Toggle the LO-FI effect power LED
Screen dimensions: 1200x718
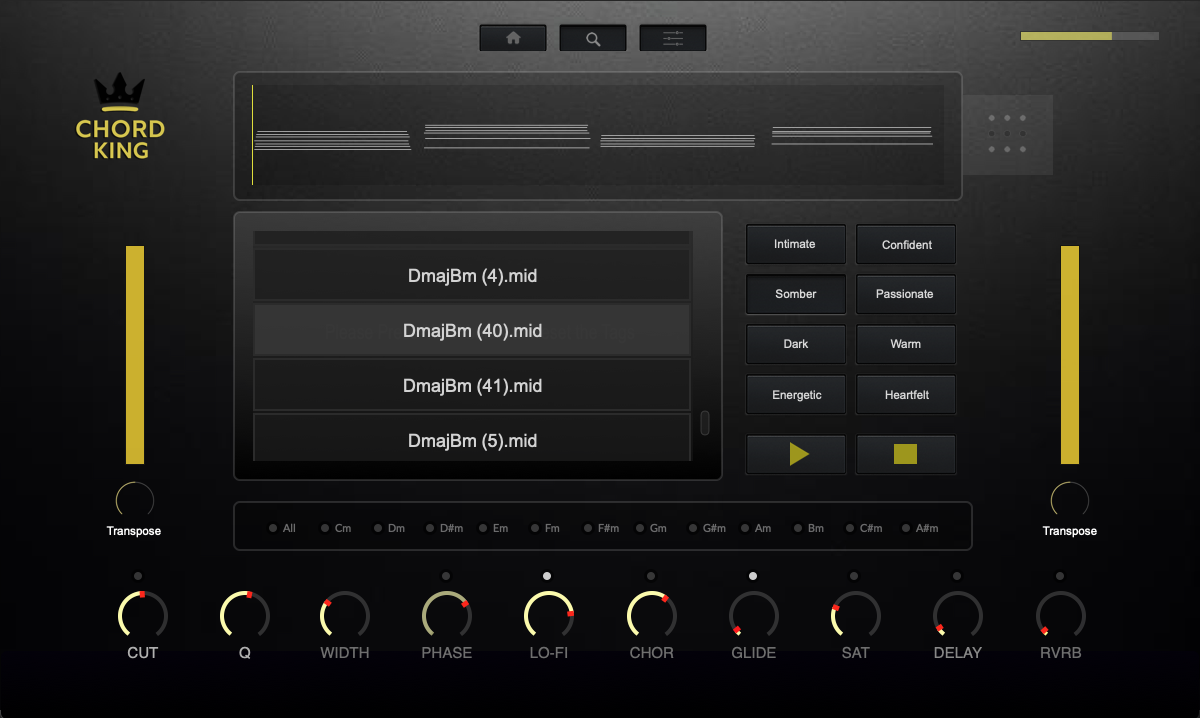click(547, 576)
